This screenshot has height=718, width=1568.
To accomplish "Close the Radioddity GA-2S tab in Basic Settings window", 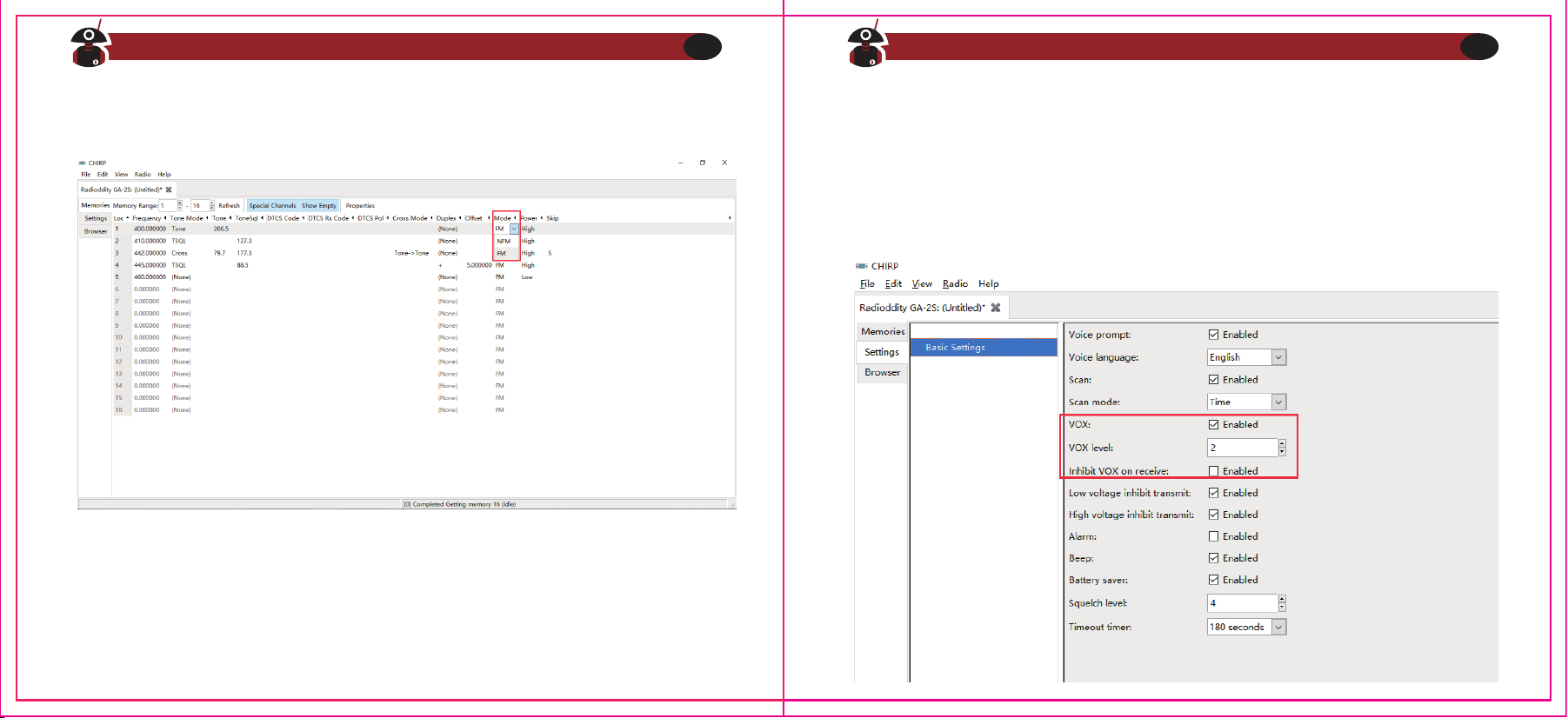I will coord(996,308).
